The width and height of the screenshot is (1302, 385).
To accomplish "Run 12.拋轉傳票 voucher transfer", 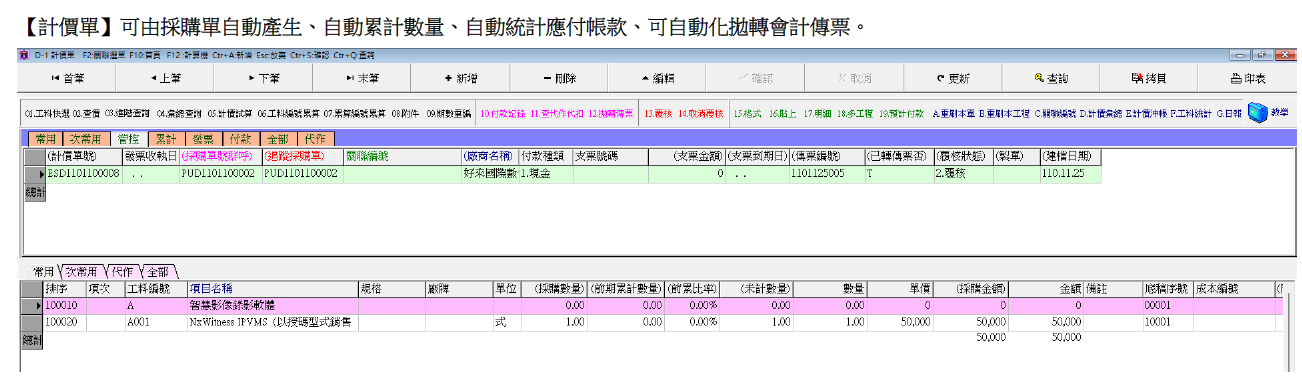I will click(x=612, y=114).
